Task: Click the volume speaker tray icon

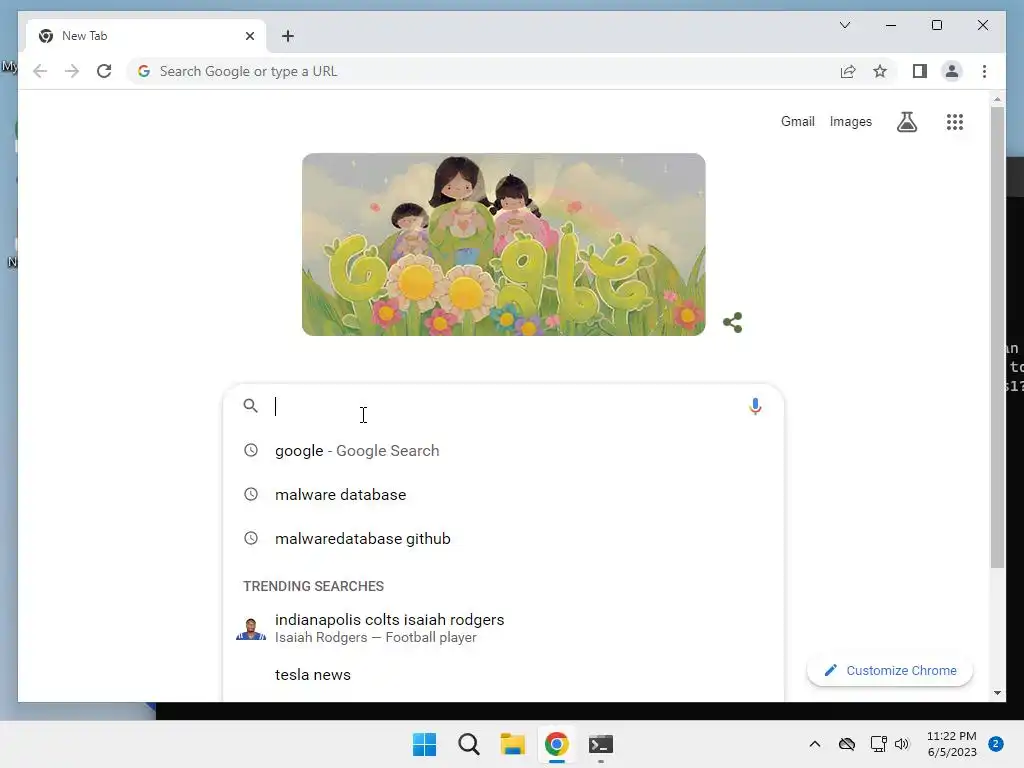Action: [x=902, y=744]
